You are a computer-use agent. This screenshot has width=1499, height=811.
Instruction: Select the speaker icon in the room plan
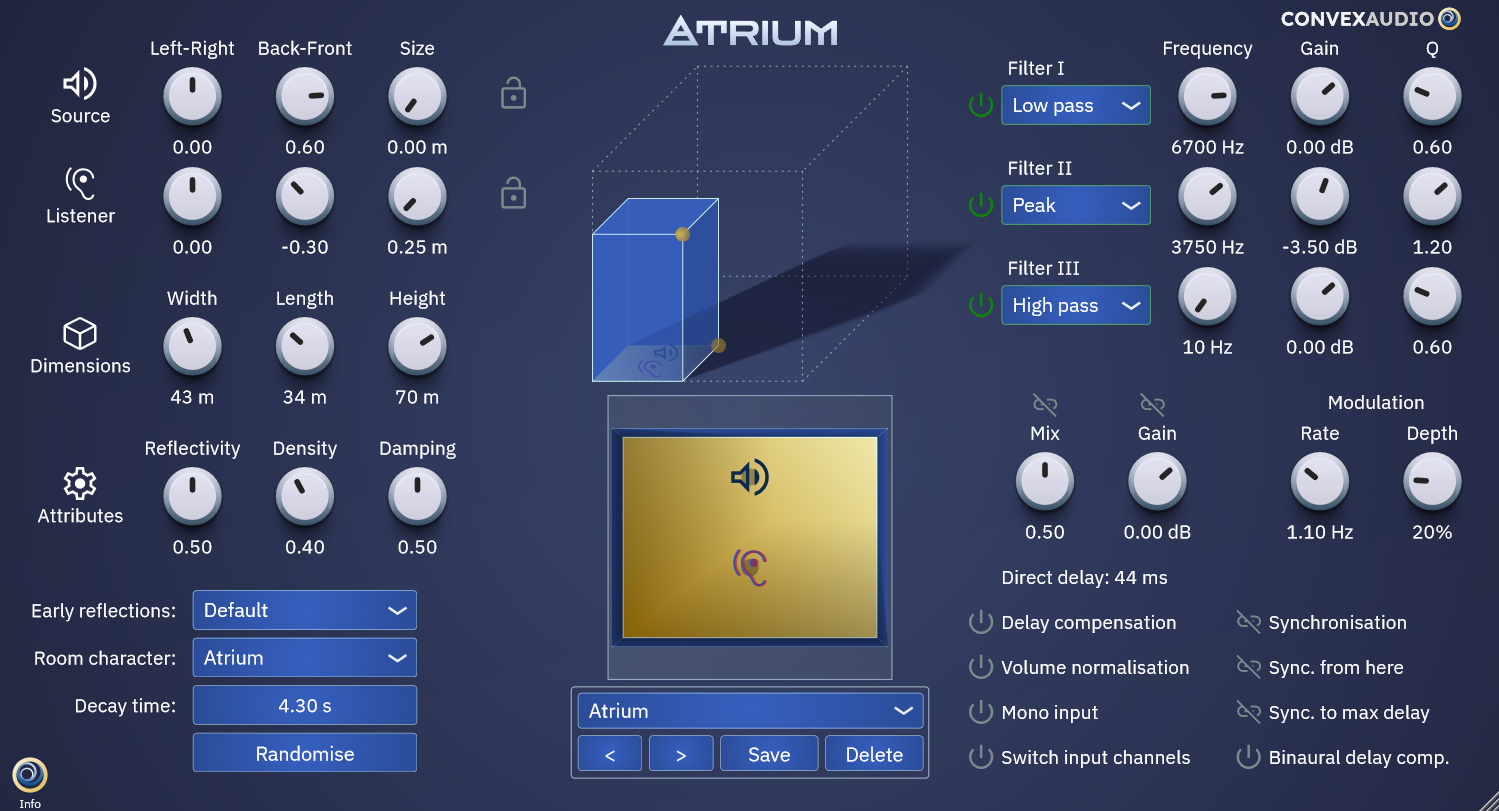[x=750, y=478]
